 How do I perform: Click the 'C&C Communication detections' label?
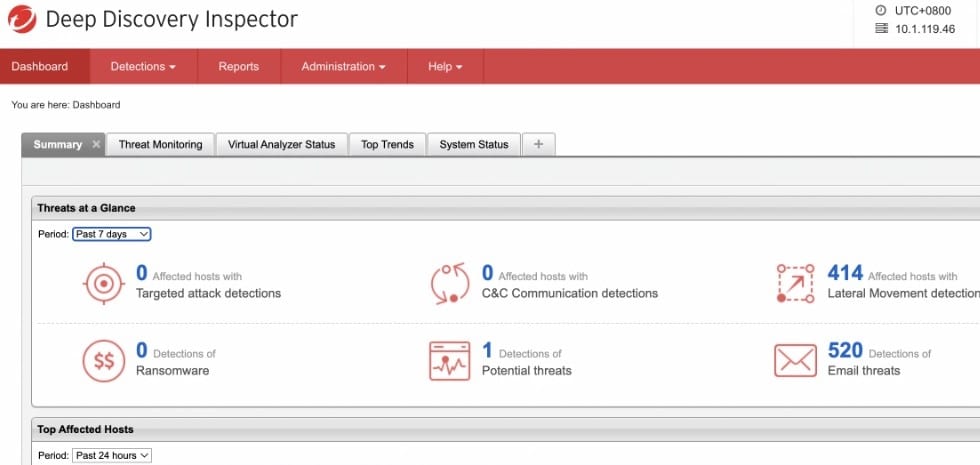[x=570, y=293]
